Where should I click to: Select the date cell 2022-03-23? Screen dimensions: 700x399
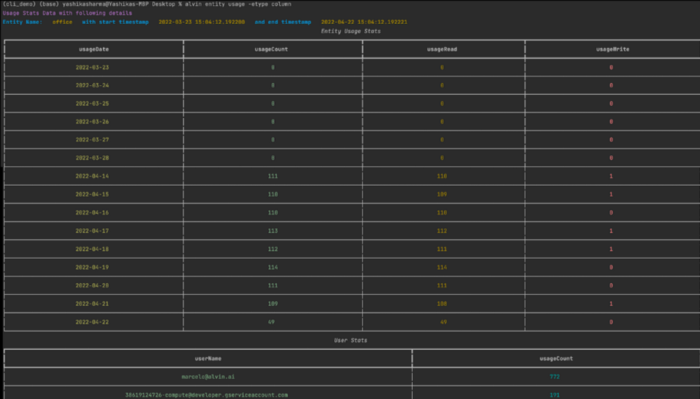pos(92,68)
